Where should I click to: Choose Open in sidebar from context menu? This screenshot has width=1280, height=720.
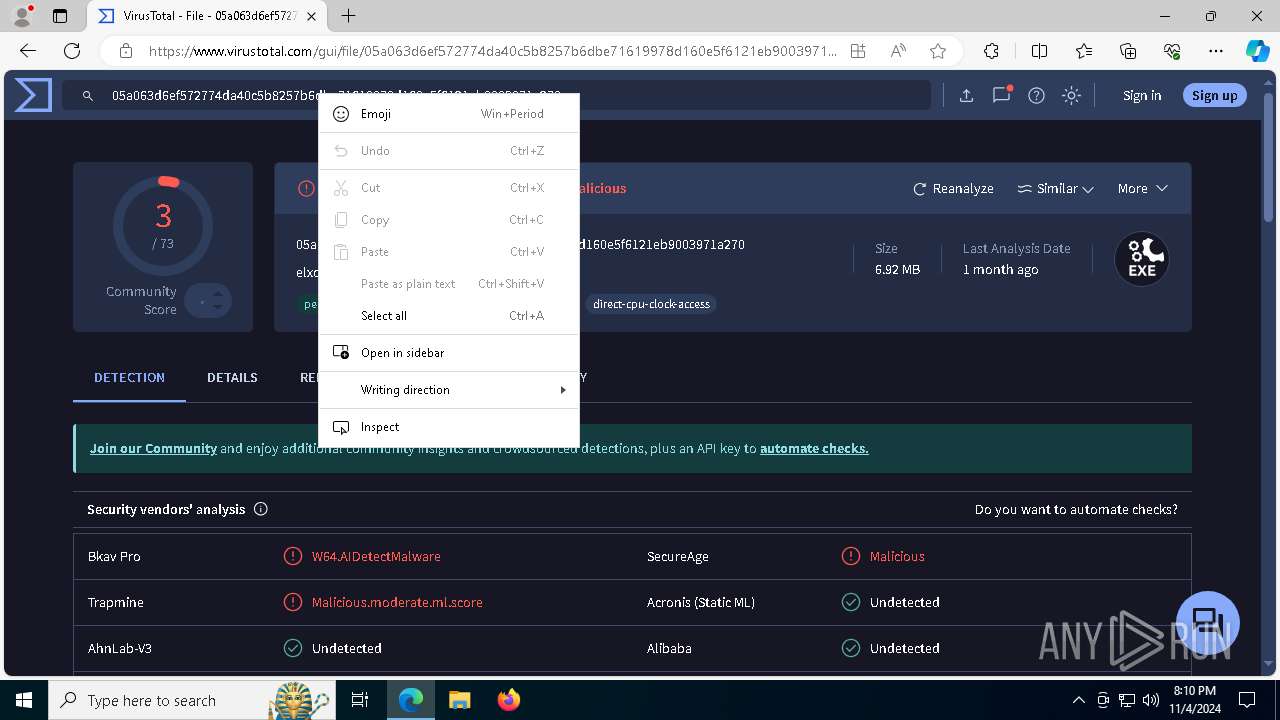448,353
